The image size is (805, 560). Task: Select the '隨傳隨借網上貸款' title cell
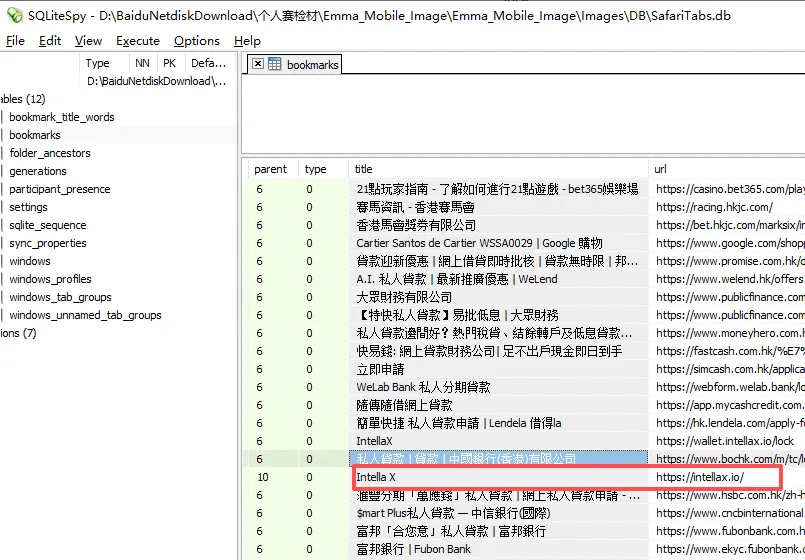point(499,405)
